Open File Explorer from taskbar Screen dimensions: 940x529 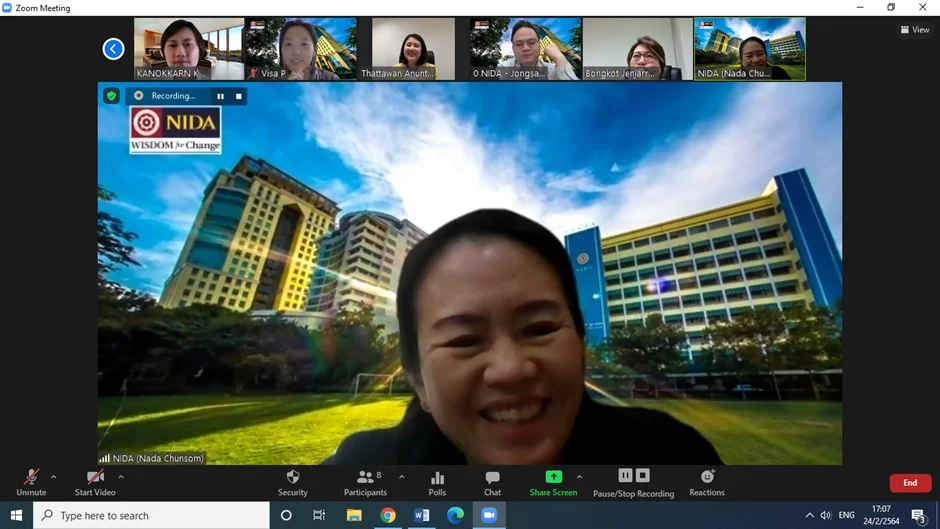click(x=354, y=515)
